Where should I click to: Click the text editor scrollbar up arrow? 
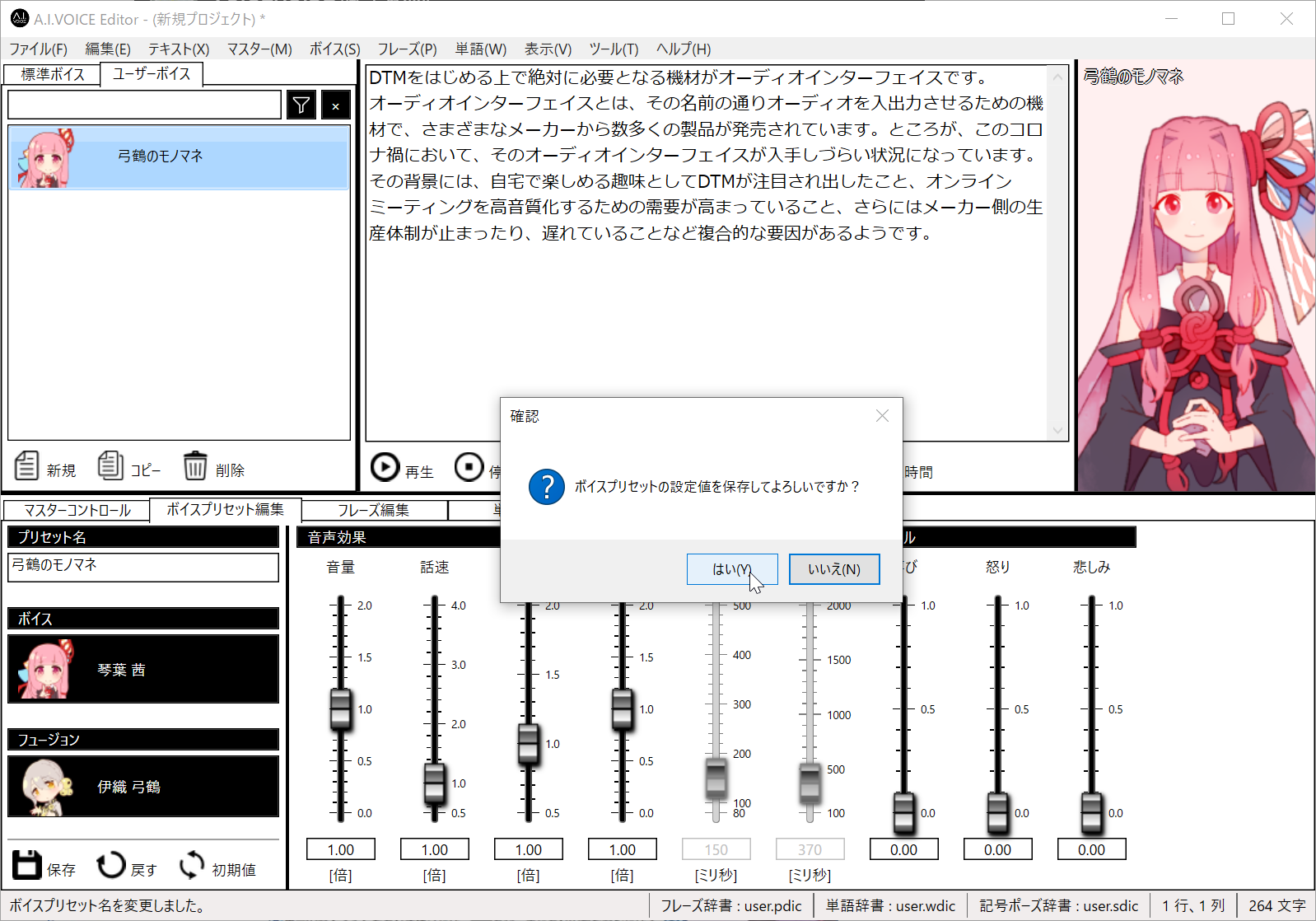click(x=1057, y=77)
